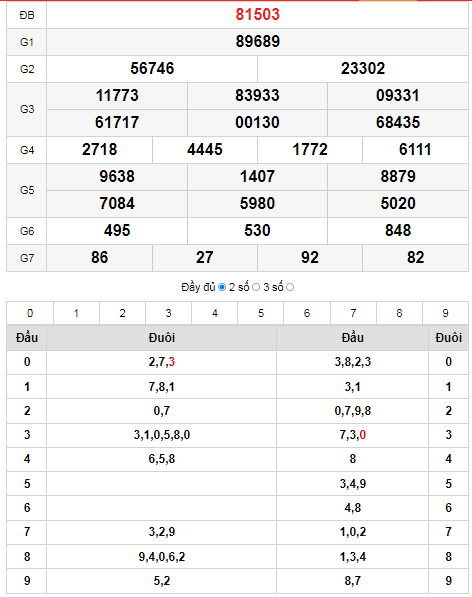This screenshot has width=472, height=597.
Task: Click the G1 prize number 89689
Action: click(258, 42)
